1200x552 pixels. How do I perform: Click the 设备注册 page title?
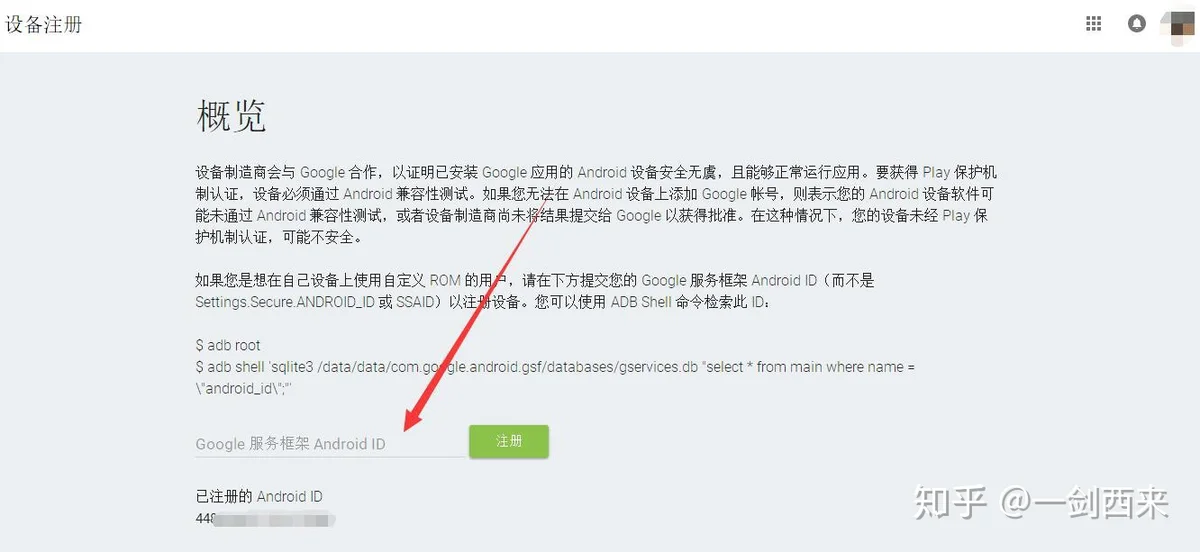[x=44, y=25]
